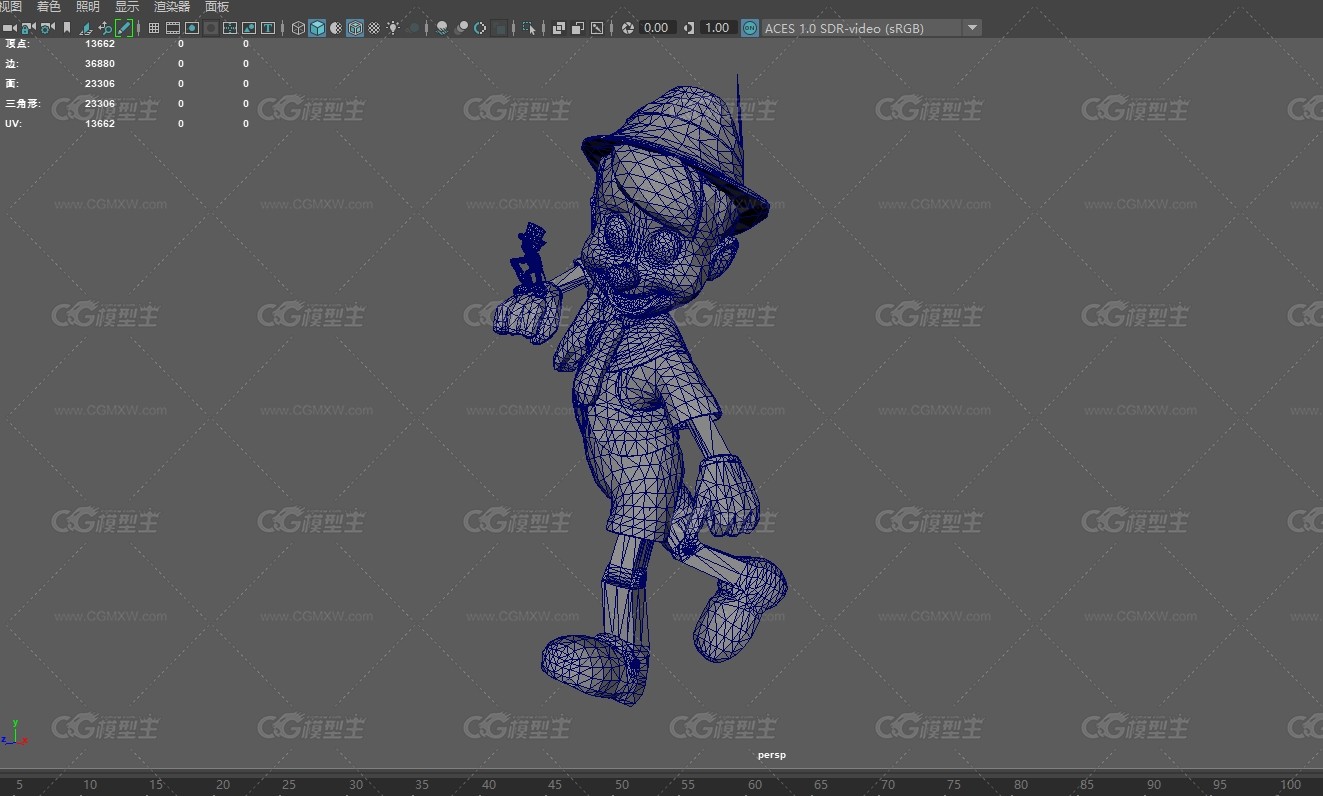Click the 顶点 count value 13662

click(100, 44)
